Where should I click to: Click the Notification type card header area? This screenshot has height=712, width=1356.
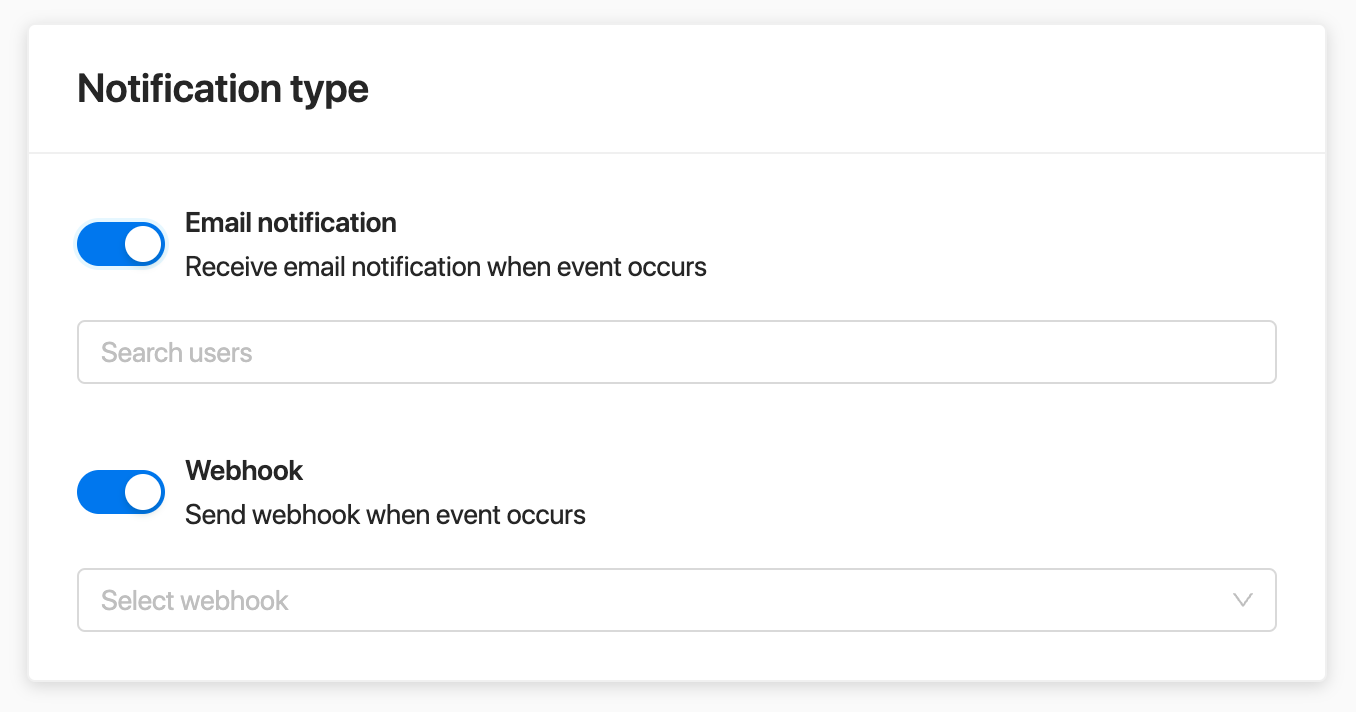(x=677, y=89)
